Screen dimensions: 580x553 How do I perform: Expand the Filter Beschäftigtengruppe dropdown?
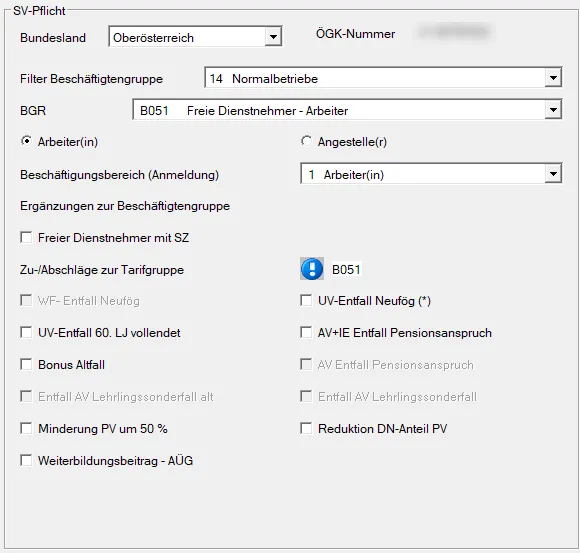point(553,78)
